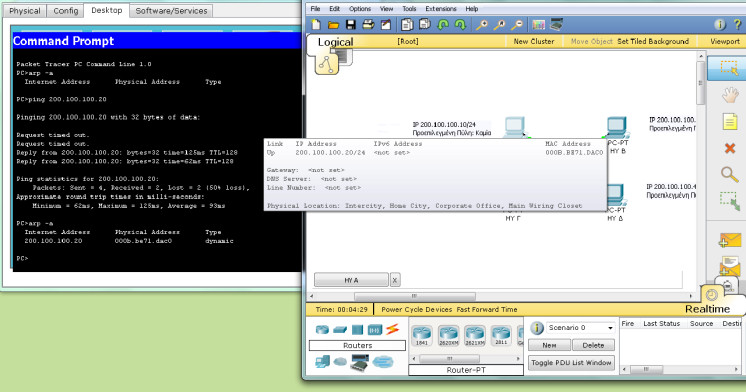Click the New file icon in toolbar
This screenshot has width=746, height=392.
pyautogui.click(x=316, y=25)
